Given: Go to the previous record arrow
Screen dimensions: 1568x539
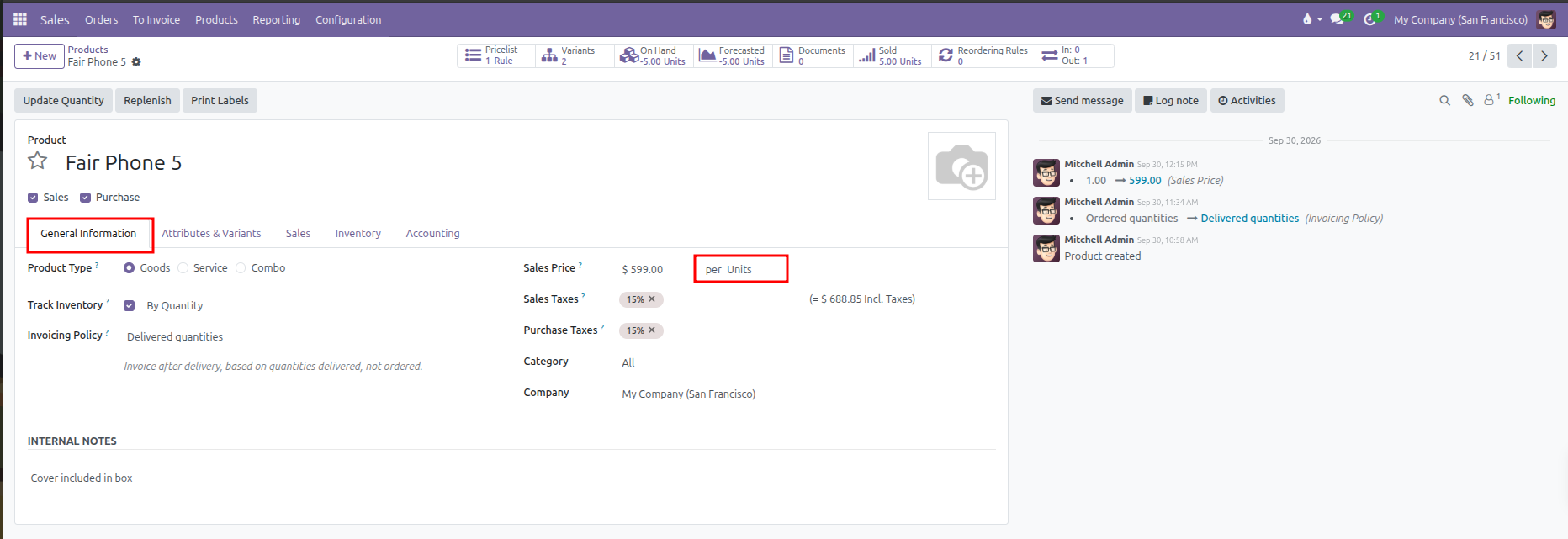Looking at the screenshot, I should coord(1519,56).
